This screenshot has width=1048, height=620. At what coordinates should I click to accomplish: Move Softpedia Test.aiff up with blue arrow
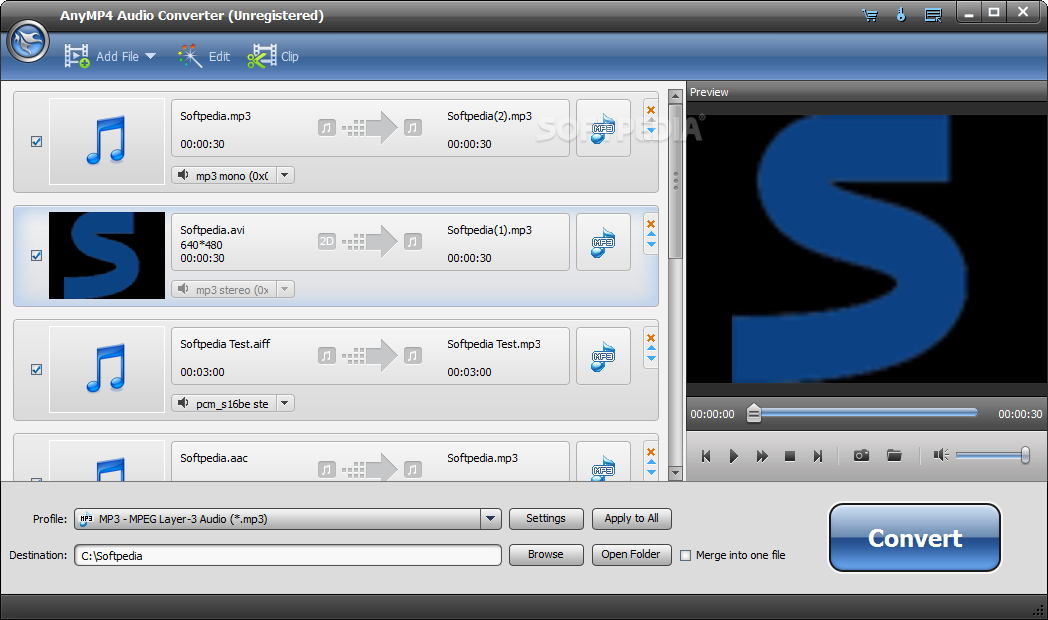[x=651, y=349]
